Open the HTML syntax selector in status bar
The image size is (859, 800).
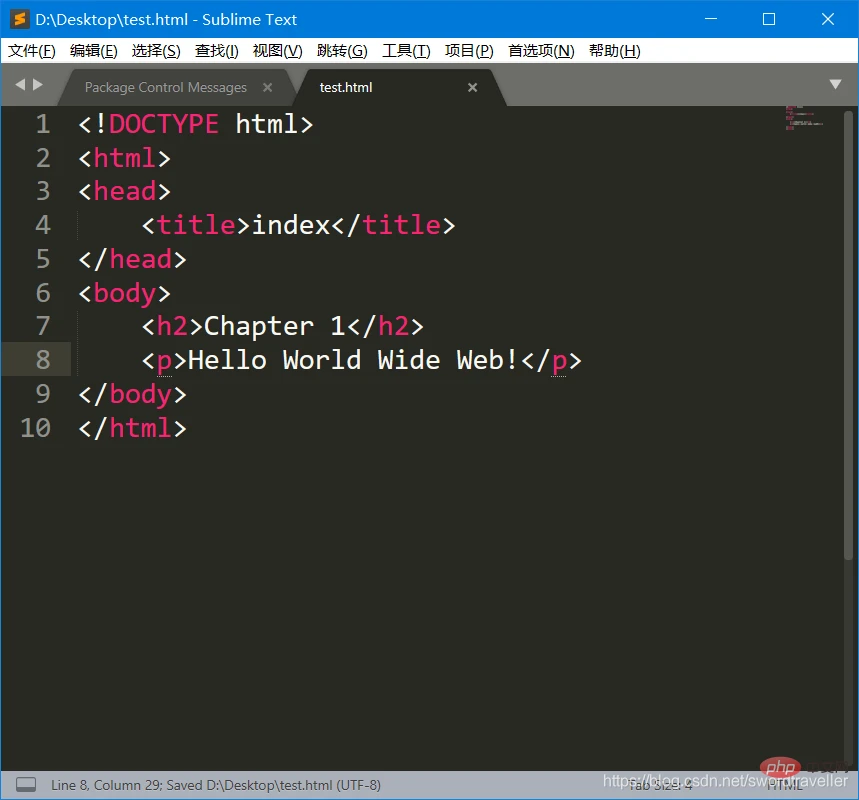[x=784, y=785]
